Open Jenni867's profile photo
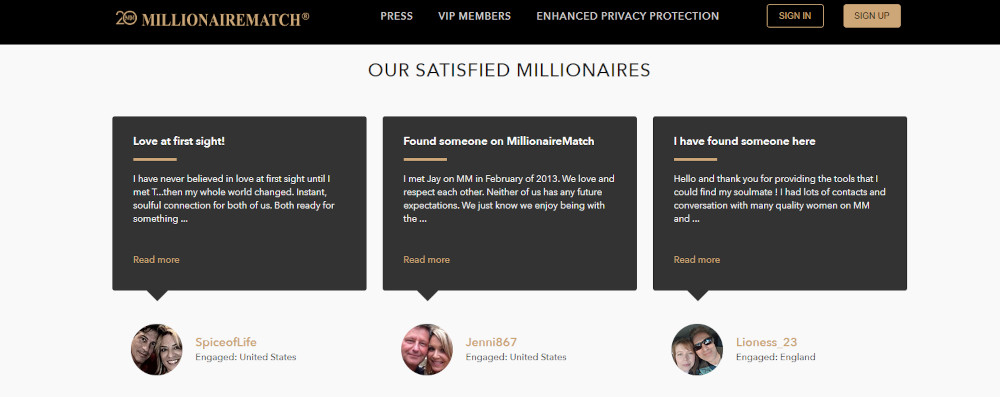The height and width of the screenshot is (397, 1000). [x=427, y=349]
